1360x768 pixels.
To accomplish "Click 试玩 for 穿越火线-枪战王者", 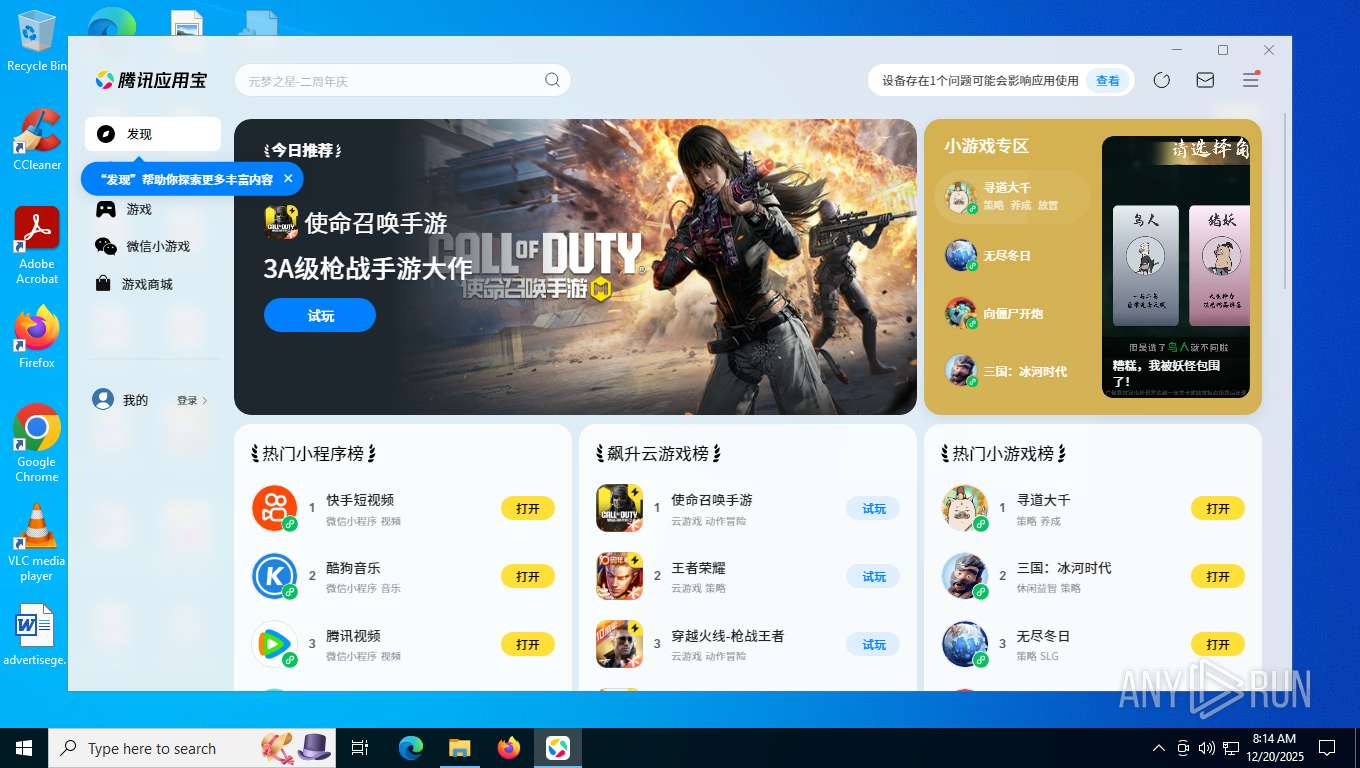I will tap(873, 644).
